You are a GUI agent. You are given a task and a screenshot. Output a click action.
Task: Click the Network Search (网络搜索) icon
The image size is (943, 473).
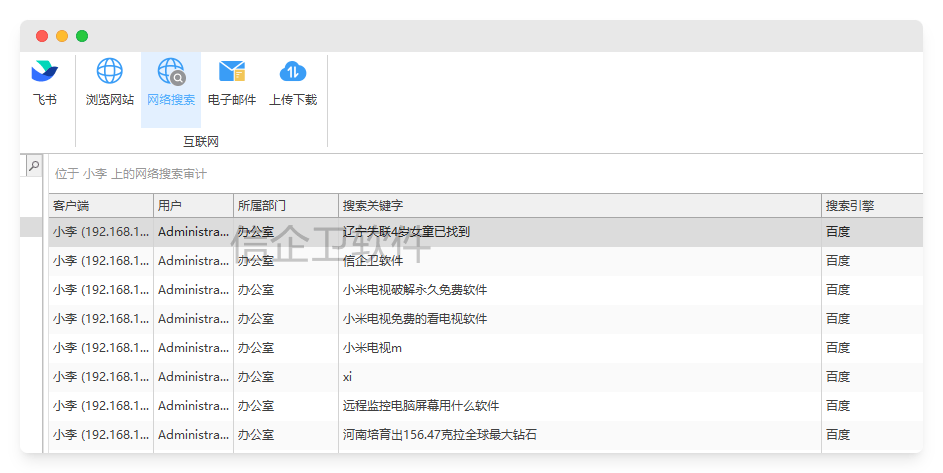171,72
